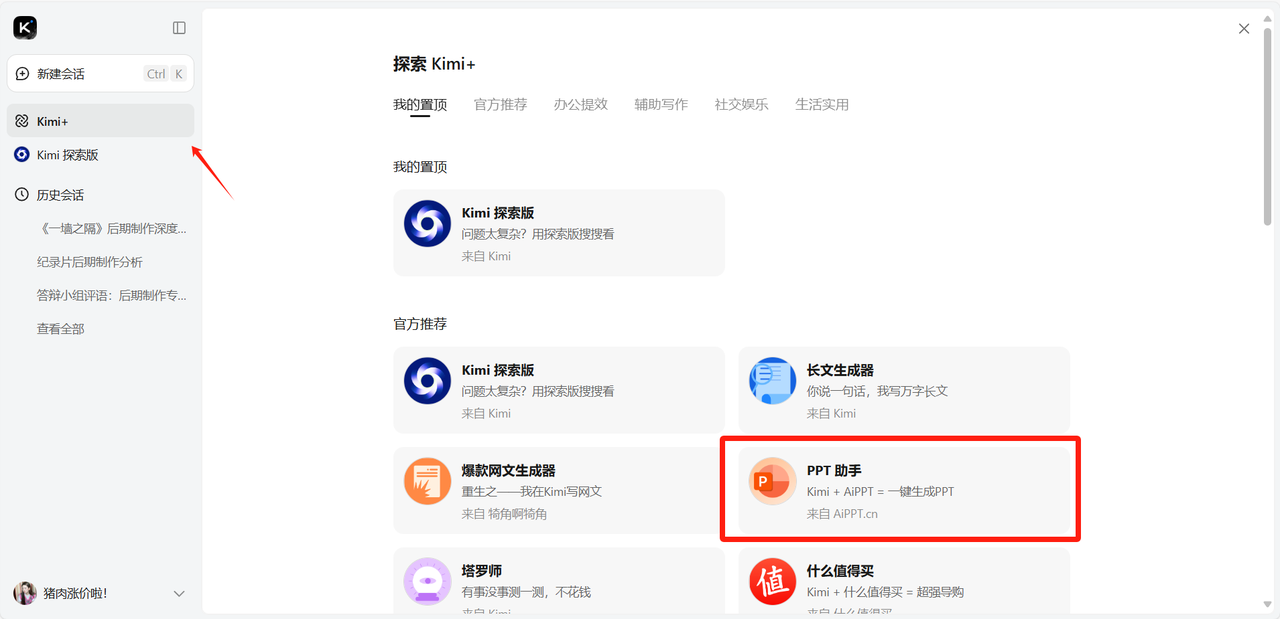Open chat 《一墙之隔》后期制作深度
This screenshot has height=619, width=1280.
coord(111,228)
